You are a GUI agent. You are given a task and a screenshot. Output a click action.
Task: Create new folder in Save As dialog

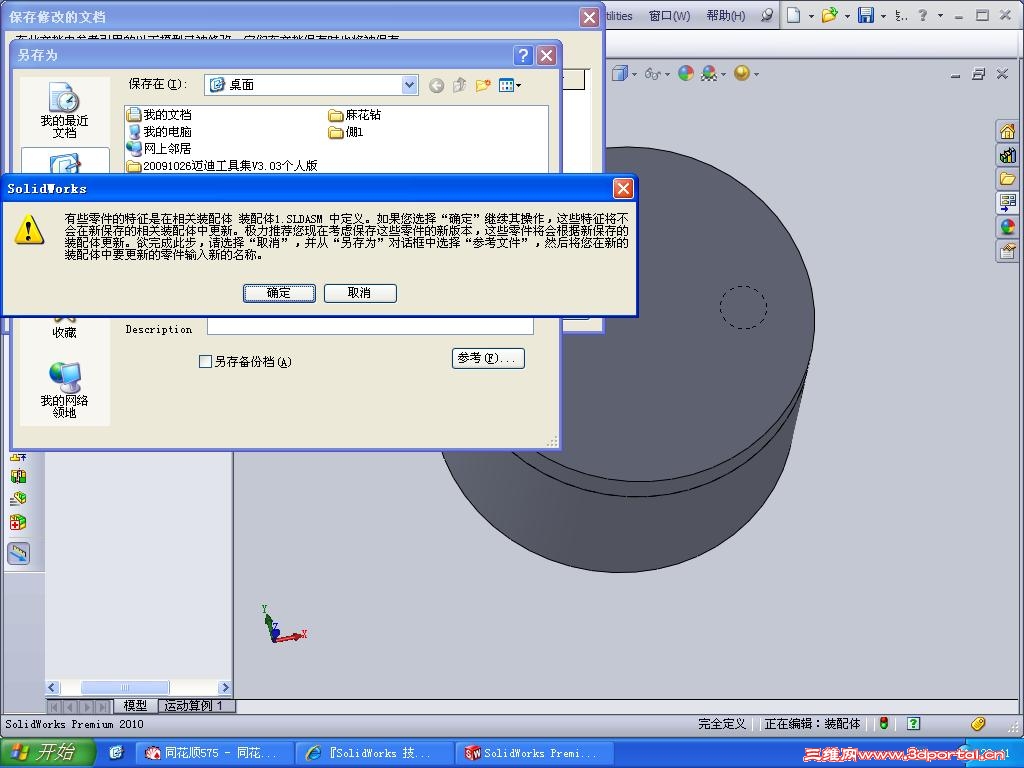tap(483, 85)
